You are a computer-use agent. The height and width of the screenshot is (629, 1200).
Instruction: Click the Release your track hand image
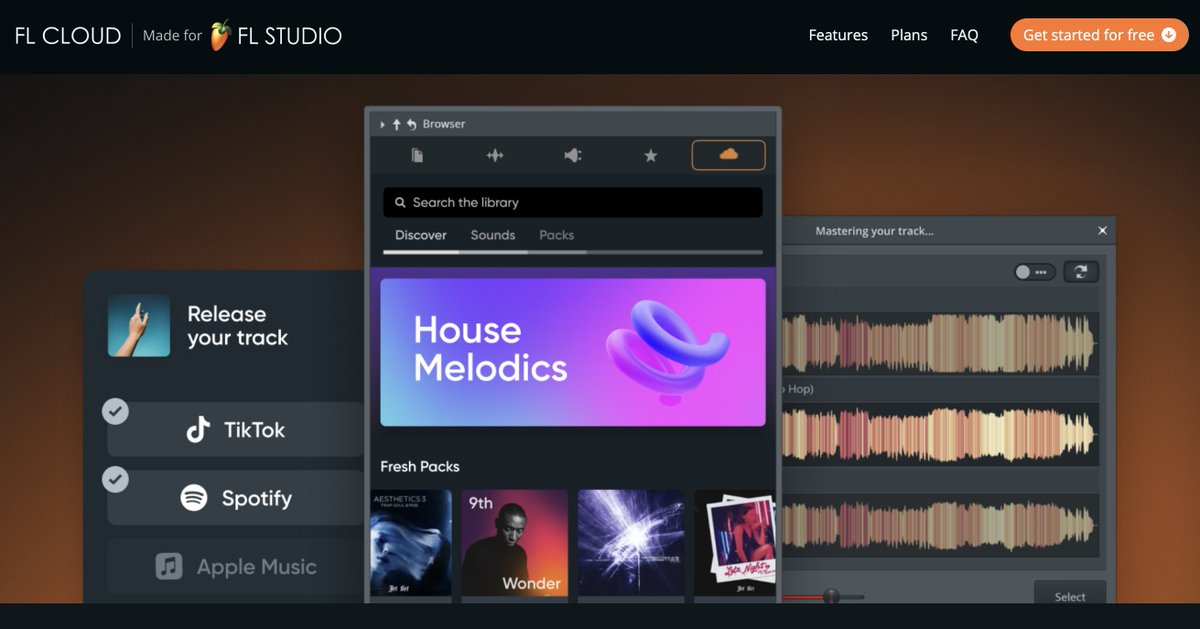pyautogui.click(x=139, y=326)
